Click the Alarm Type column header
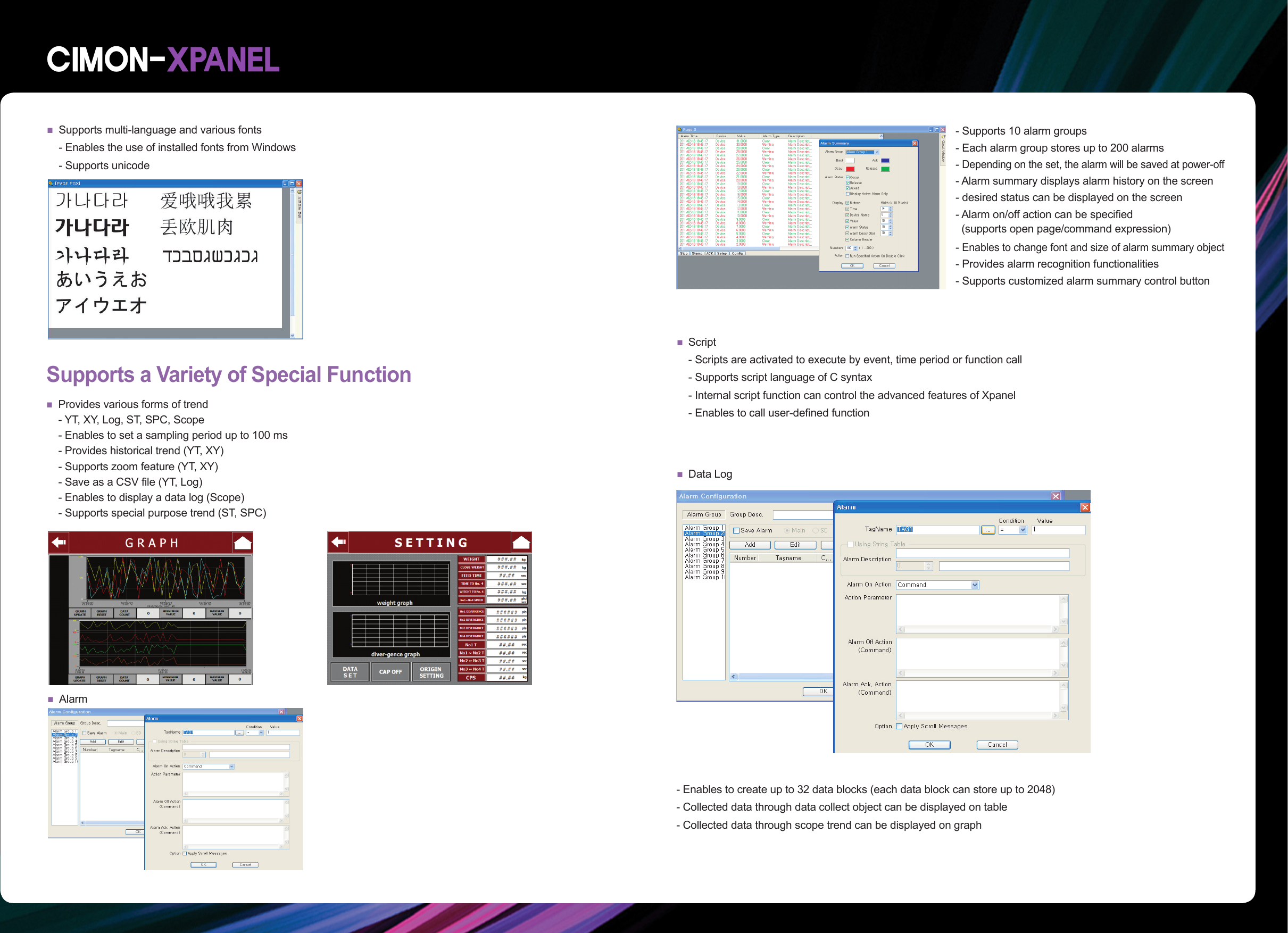This screenshot has height=933, width=1288. (773, 136)
